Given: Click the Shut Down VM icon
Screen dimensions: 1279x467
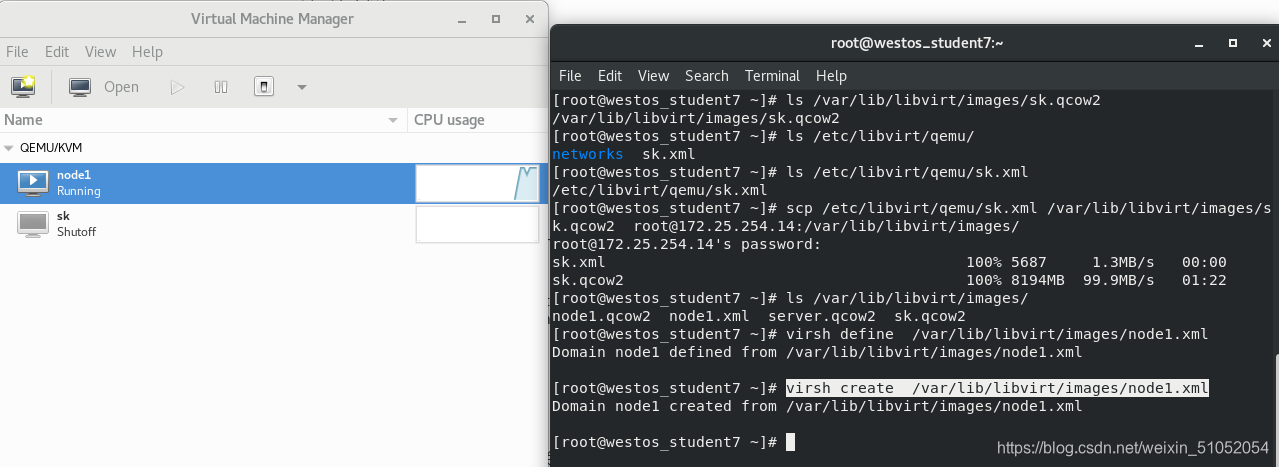Looking at the screenshot, I should (263, 87).
